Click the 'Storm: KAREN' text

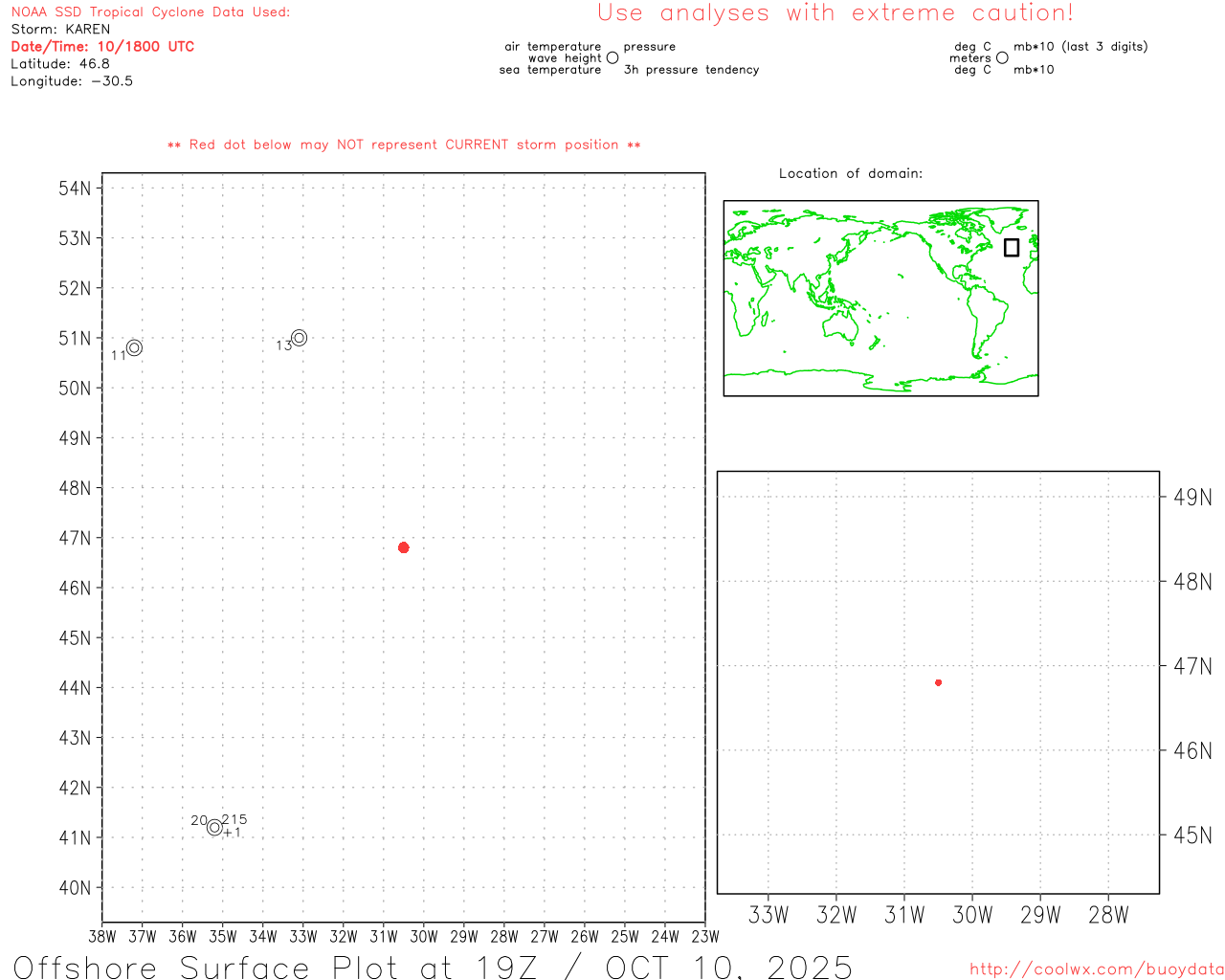pos(60,29)
